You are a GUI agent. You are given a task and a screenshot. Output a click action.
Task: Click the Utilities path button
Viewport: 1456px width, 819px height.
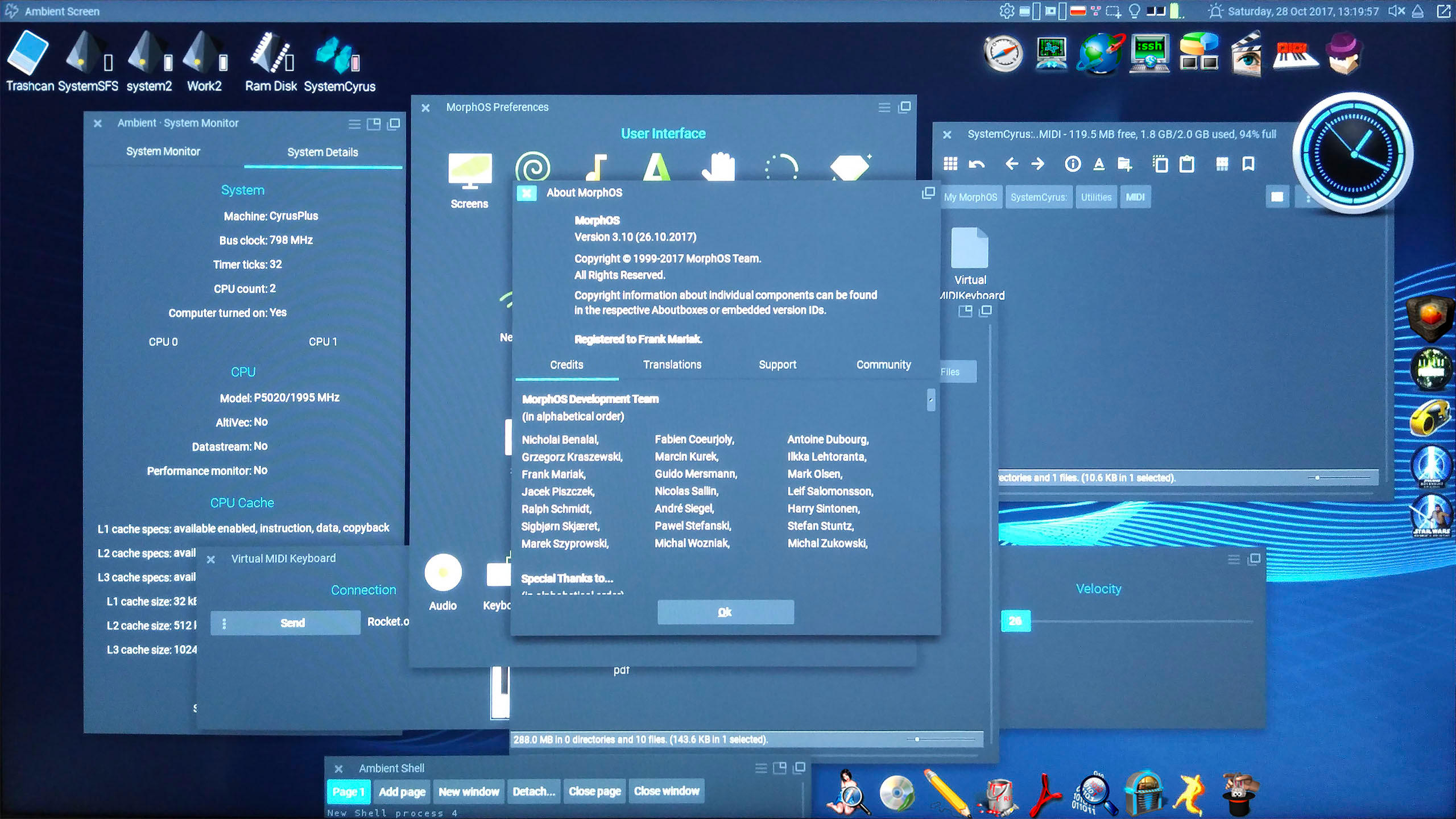(x=1095, y=197)
